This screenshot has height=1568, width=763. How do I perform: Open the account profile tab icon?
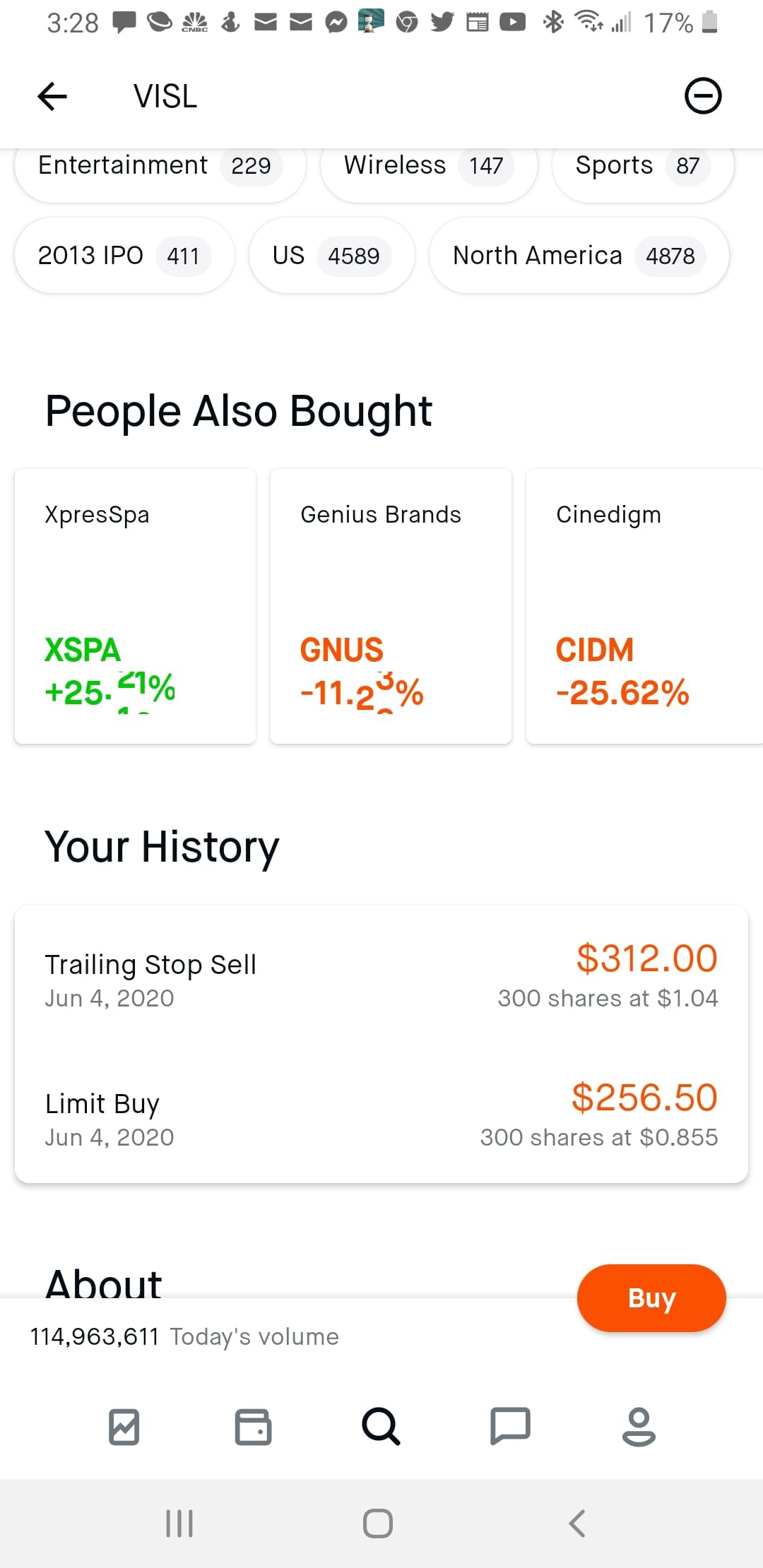click(x=639, y=1427)
